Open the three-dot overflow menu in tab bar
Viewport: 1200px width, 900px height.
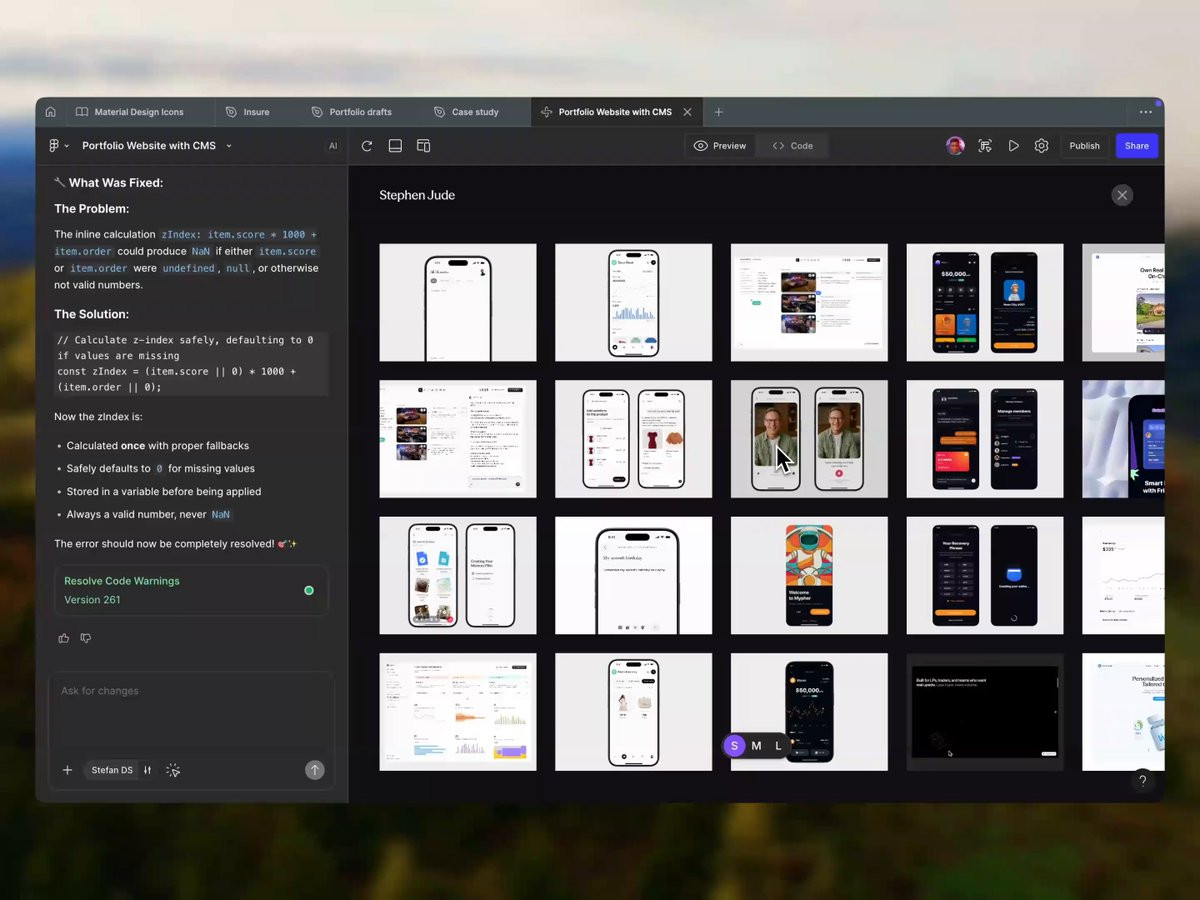pyautogui.click(x=1146, y=112)
